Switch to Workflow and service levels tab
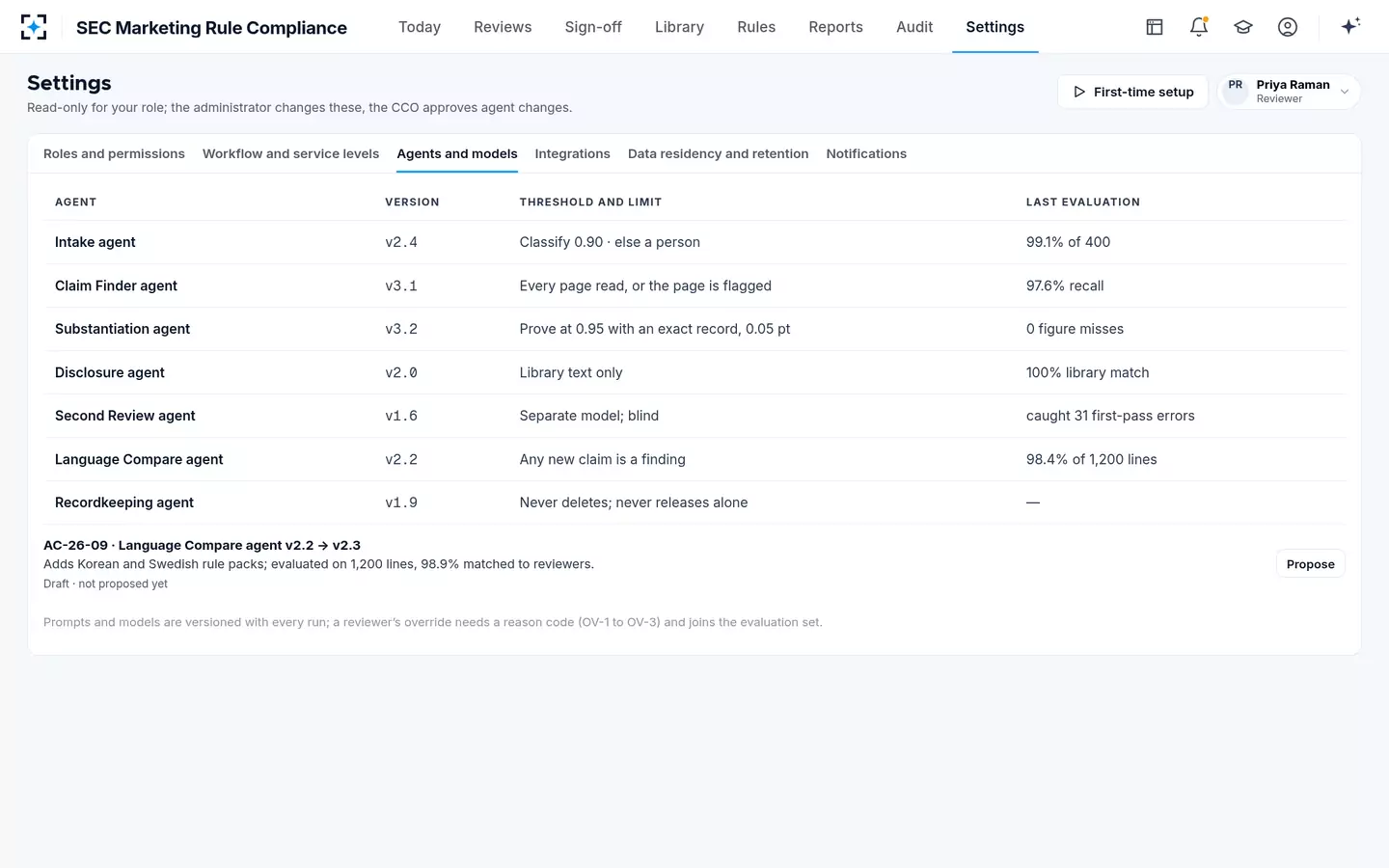Screen dimensions: 1389x868 (x=290, y=153)
